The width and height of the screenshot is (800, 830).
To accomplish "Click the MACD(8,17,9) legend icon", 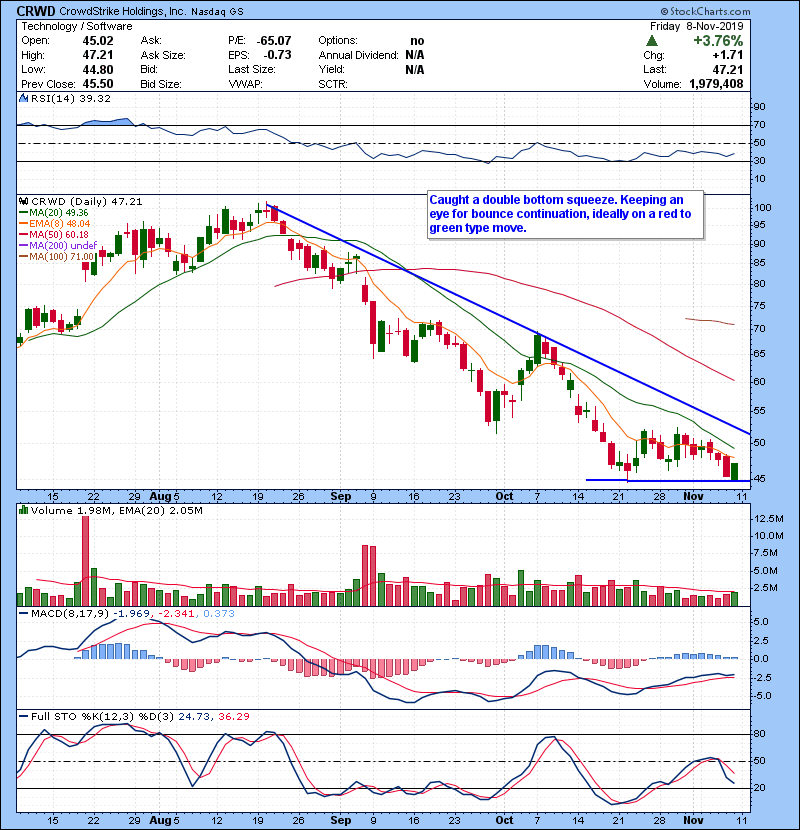I will pos(21,612).
